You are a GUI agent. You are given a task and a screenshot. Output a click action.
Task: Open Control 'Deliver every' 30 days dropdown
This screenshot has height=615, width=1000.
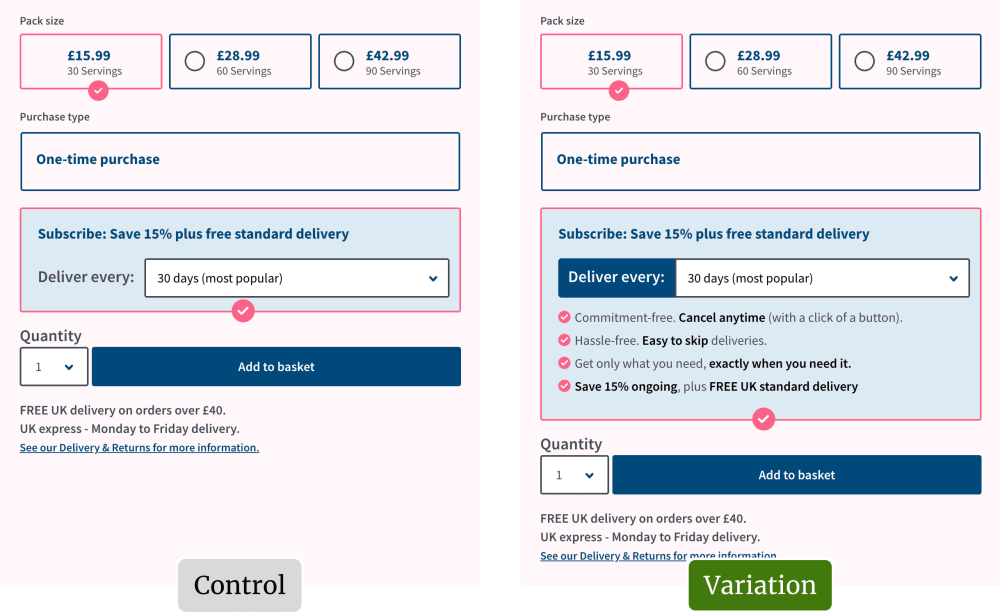[297, 278]
